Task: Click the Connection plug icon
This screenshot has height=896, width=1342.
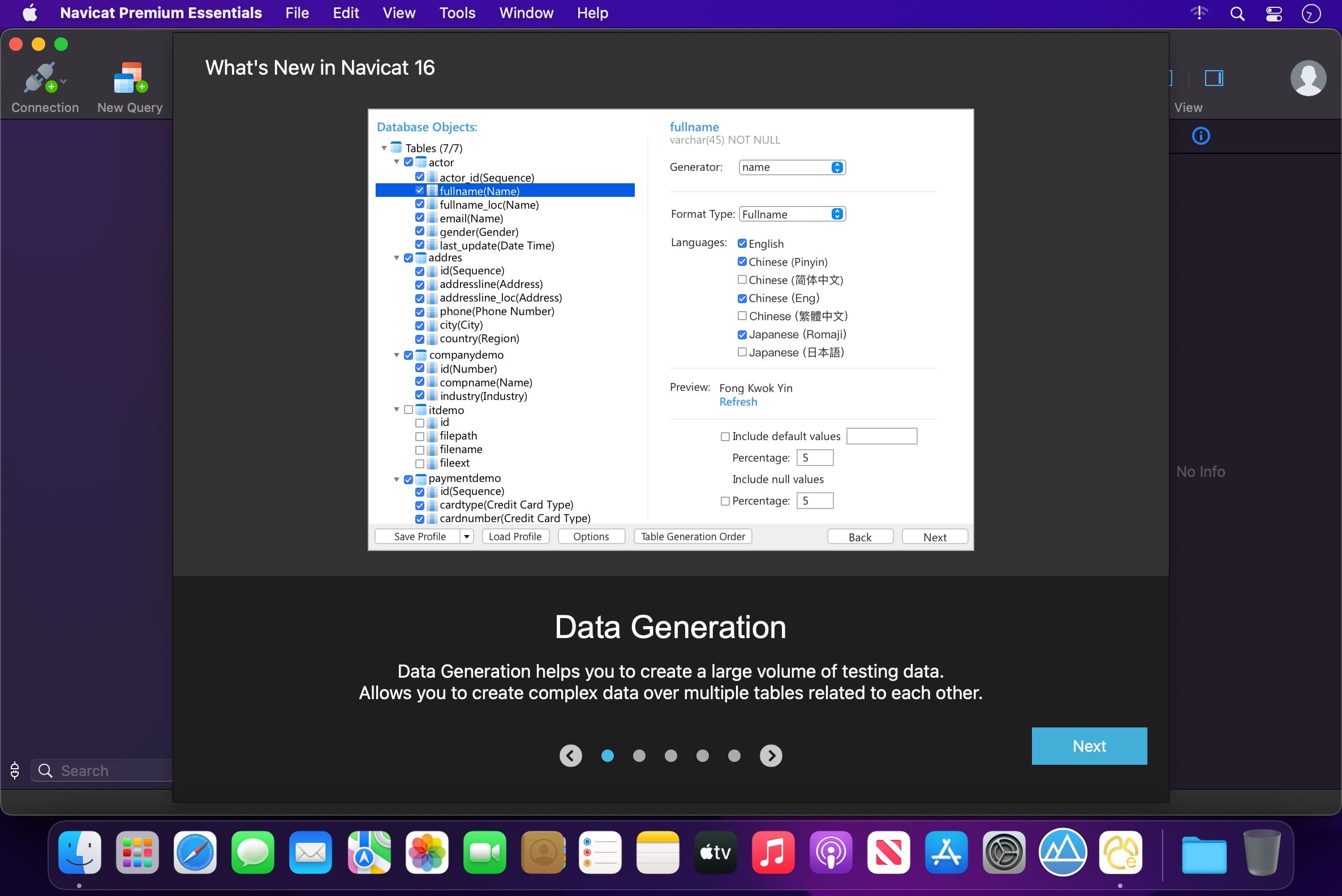Action: [40, 77]
